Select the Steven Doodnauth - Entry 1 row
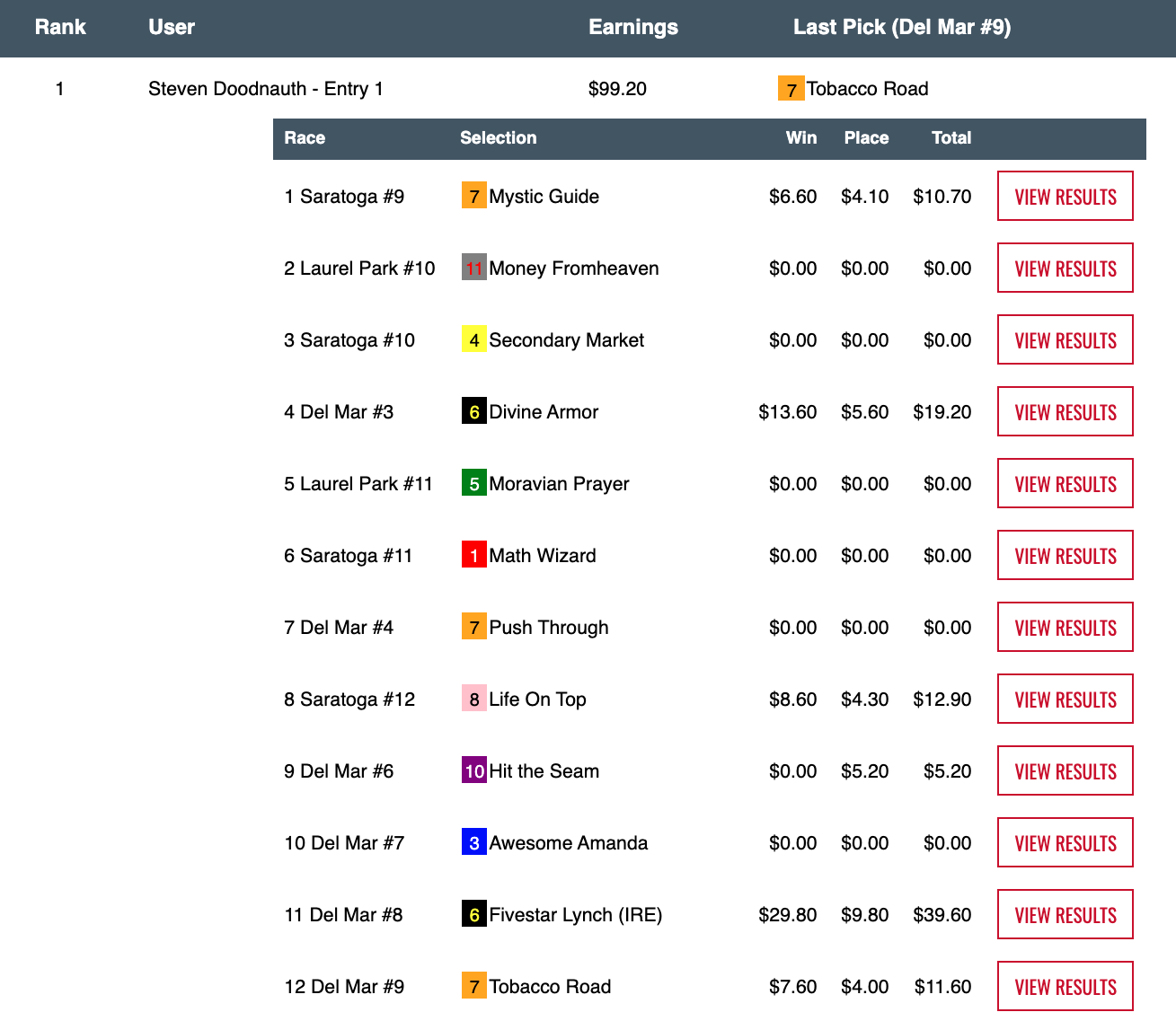The width and height of the screenshot is (1176, 1021). pyautogui.click(x=265, y=89)
